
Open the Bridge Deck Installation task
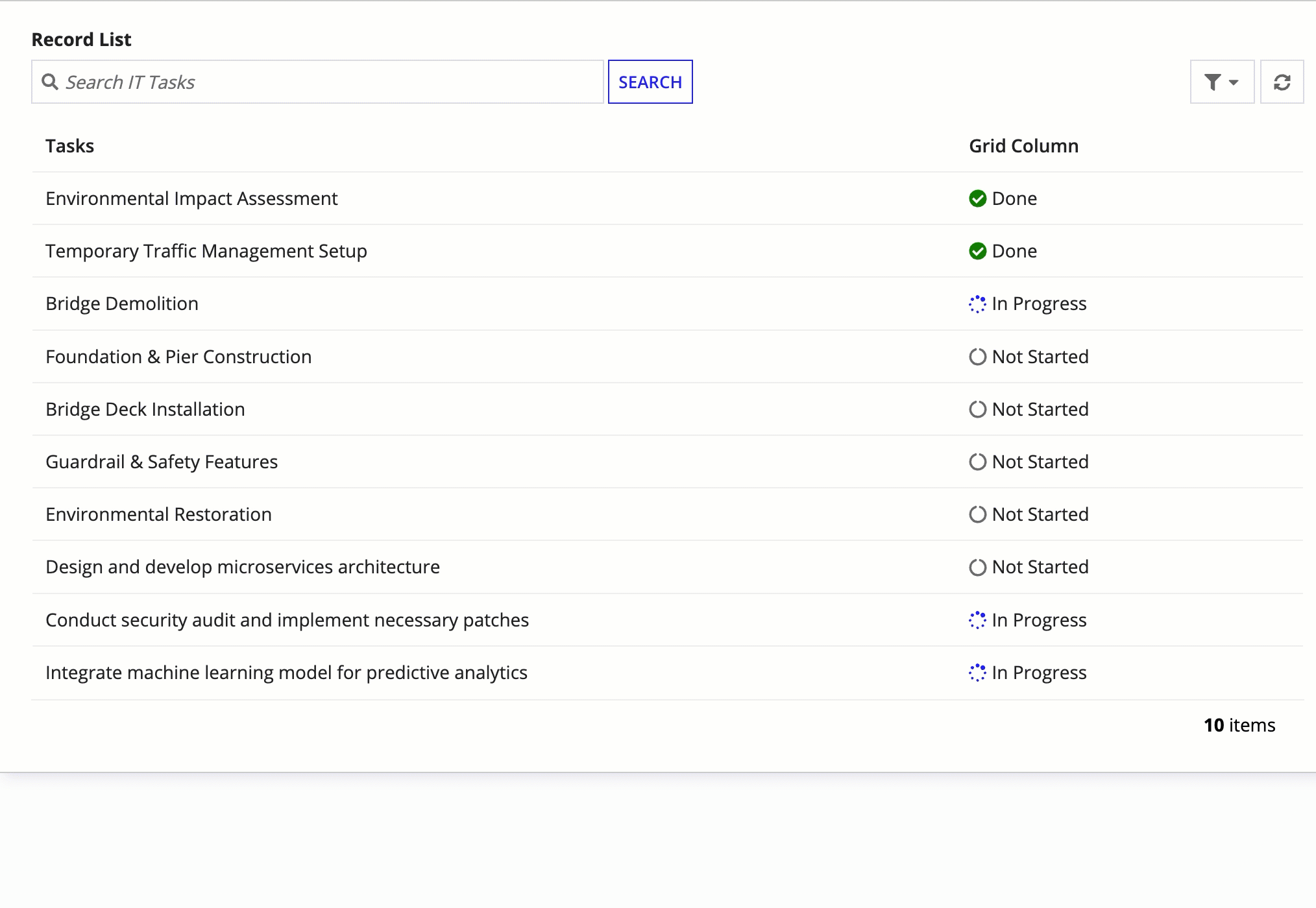(x=145, y=409)
